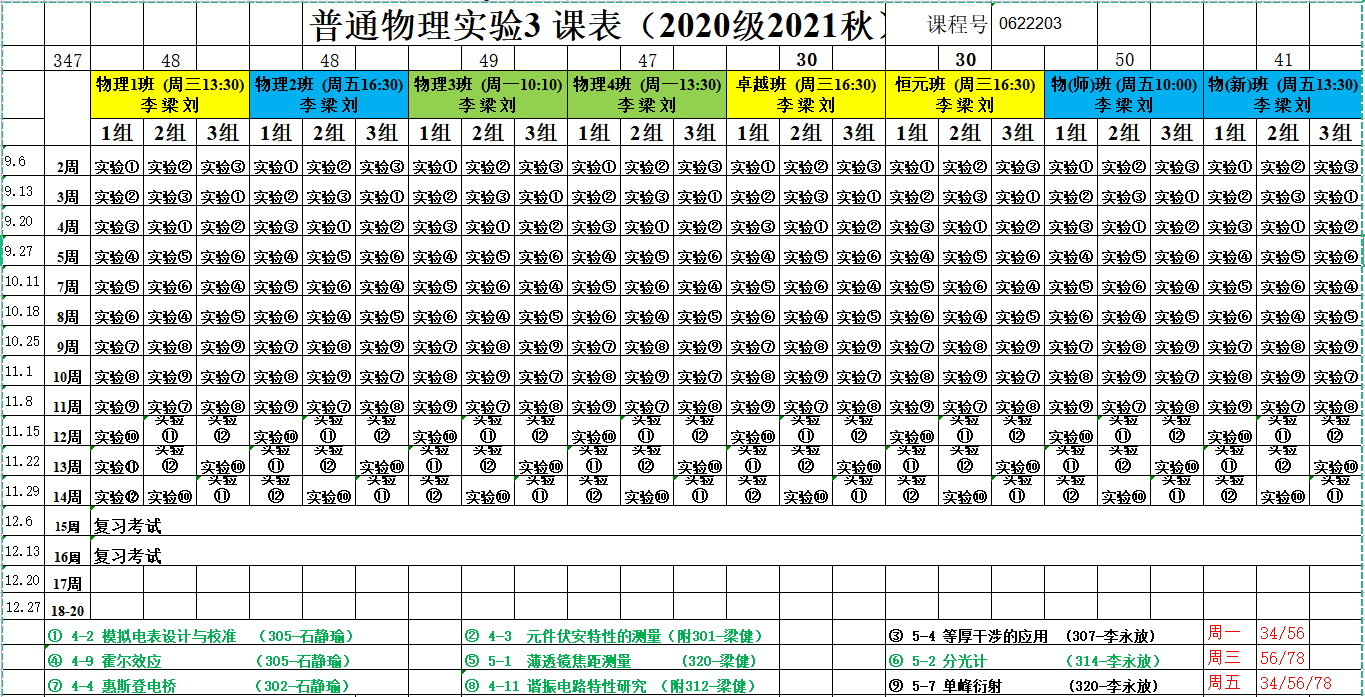Select the 复习考试 cell in 16周 row
The width and height of the screenshot is (1365, 697).
click(127, 556)
